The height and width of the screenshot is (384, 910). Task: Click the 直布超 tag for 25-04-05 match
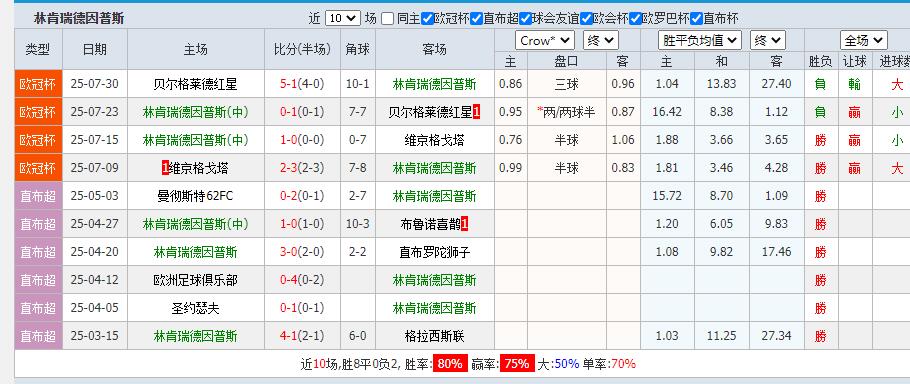click(38, 308)
